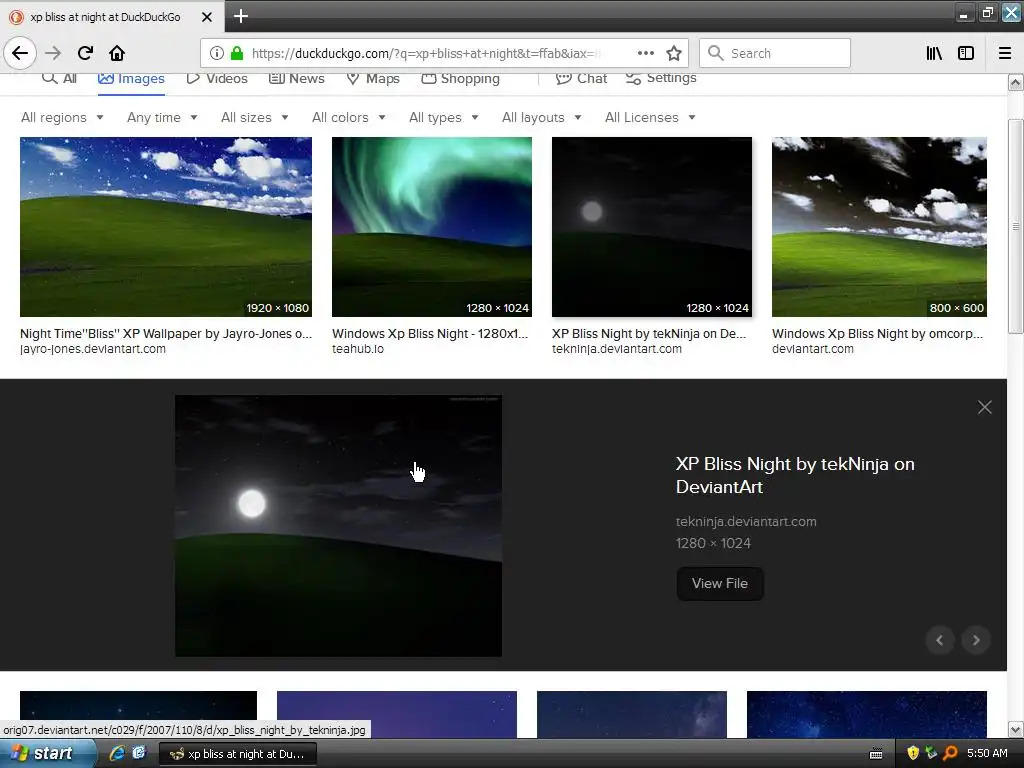The width and height of the screenshot is (1024, 768).
Task: Click the Firefox Search box
Action: [775, 53]
